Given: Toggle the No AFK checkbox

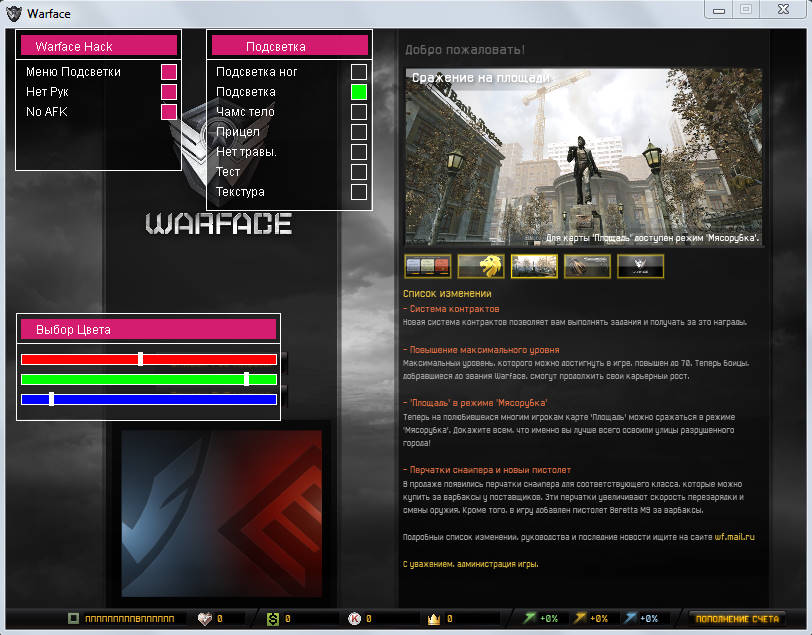Looking at the screenshot, I should (169, 112).
